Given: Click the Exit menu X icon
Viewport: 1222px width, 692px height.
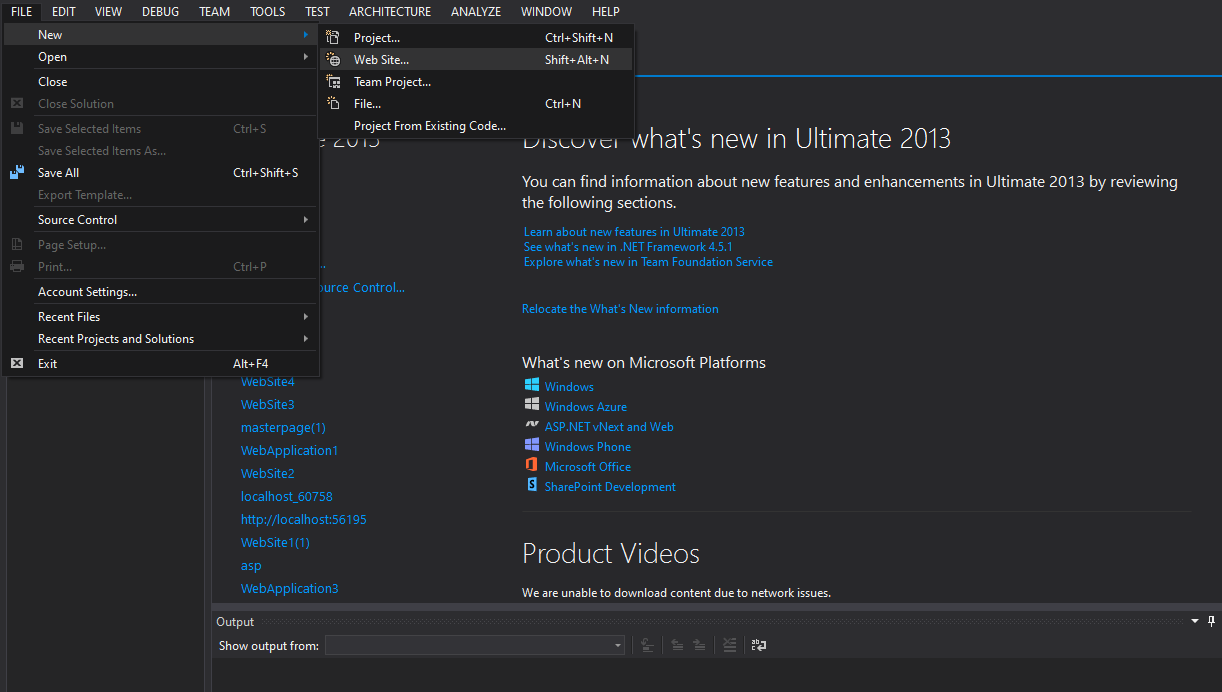Looking at the screenshot, I should (17, 363).
